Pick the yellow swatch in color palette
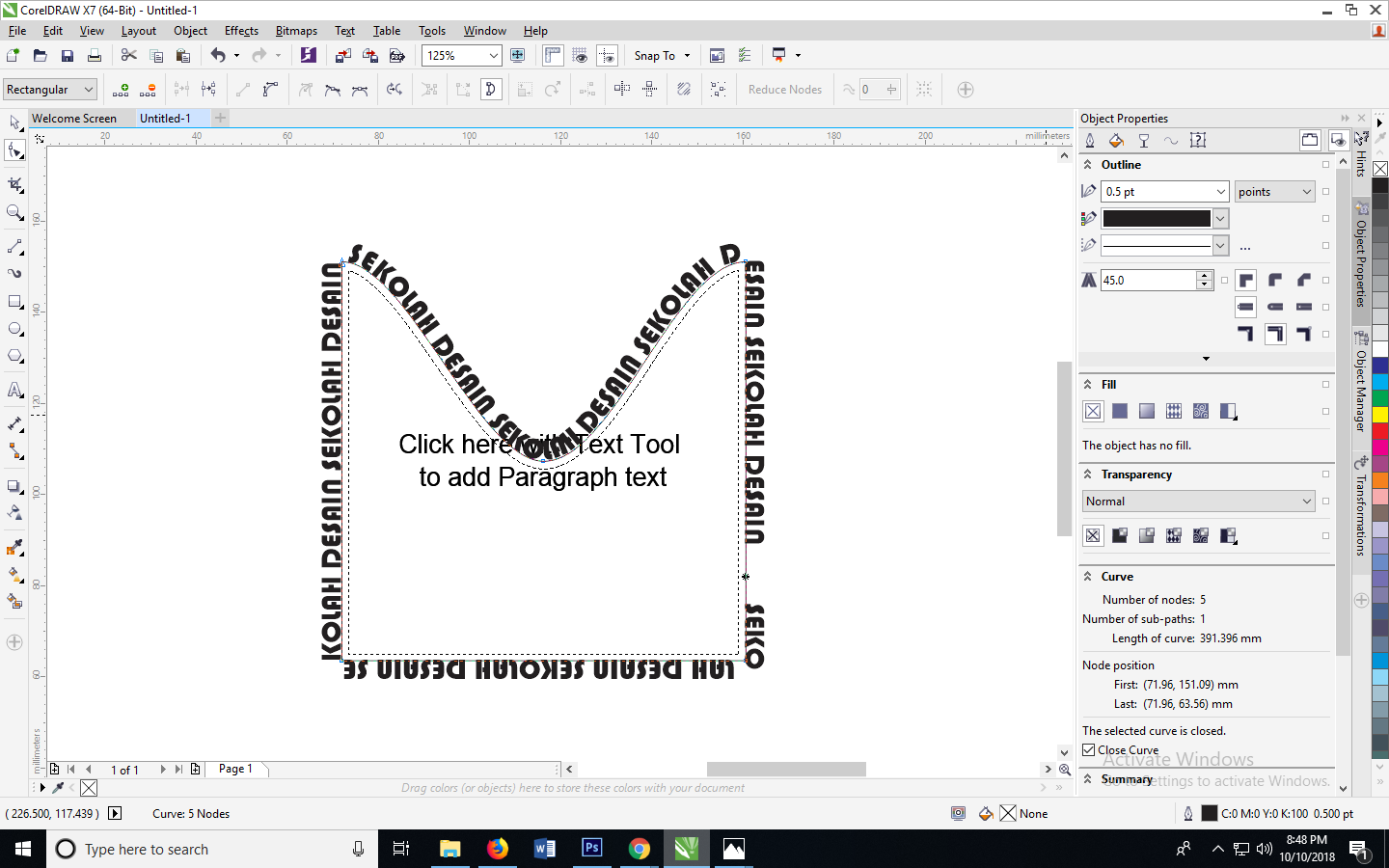Image resolution: width=1389 pixels, height=868 pixels. 1380,415
